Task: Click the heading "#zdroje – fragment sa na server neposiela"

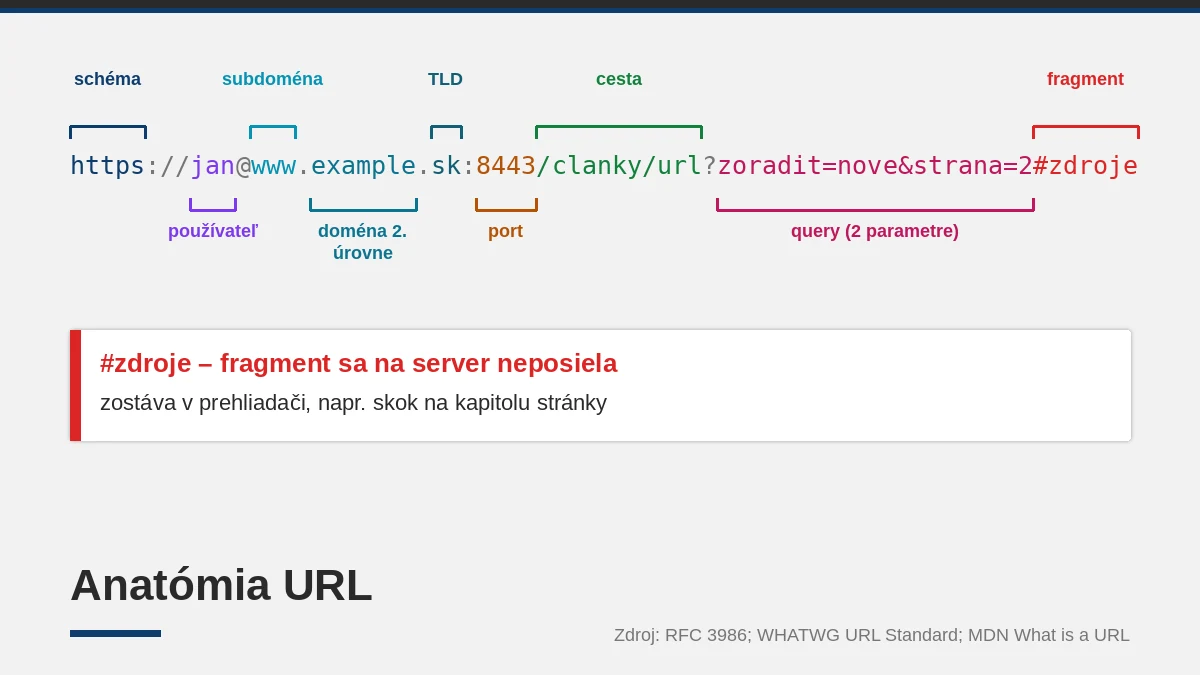Action: pyautogui.click(x=358, y=363)
